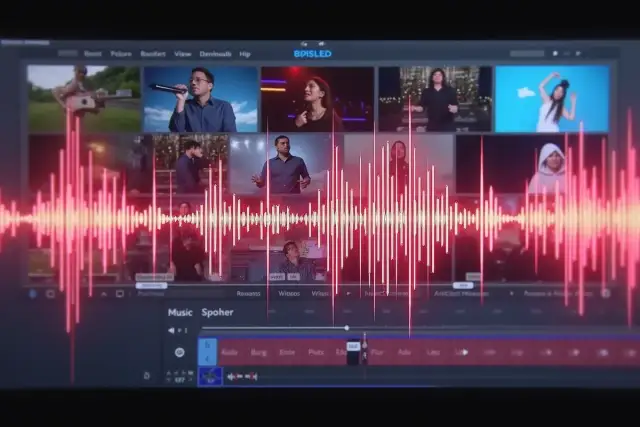Viewport: 640px width, 427px height.
Task: Click the blue circle icon at the panel's left edge
Action: point(33,294)
